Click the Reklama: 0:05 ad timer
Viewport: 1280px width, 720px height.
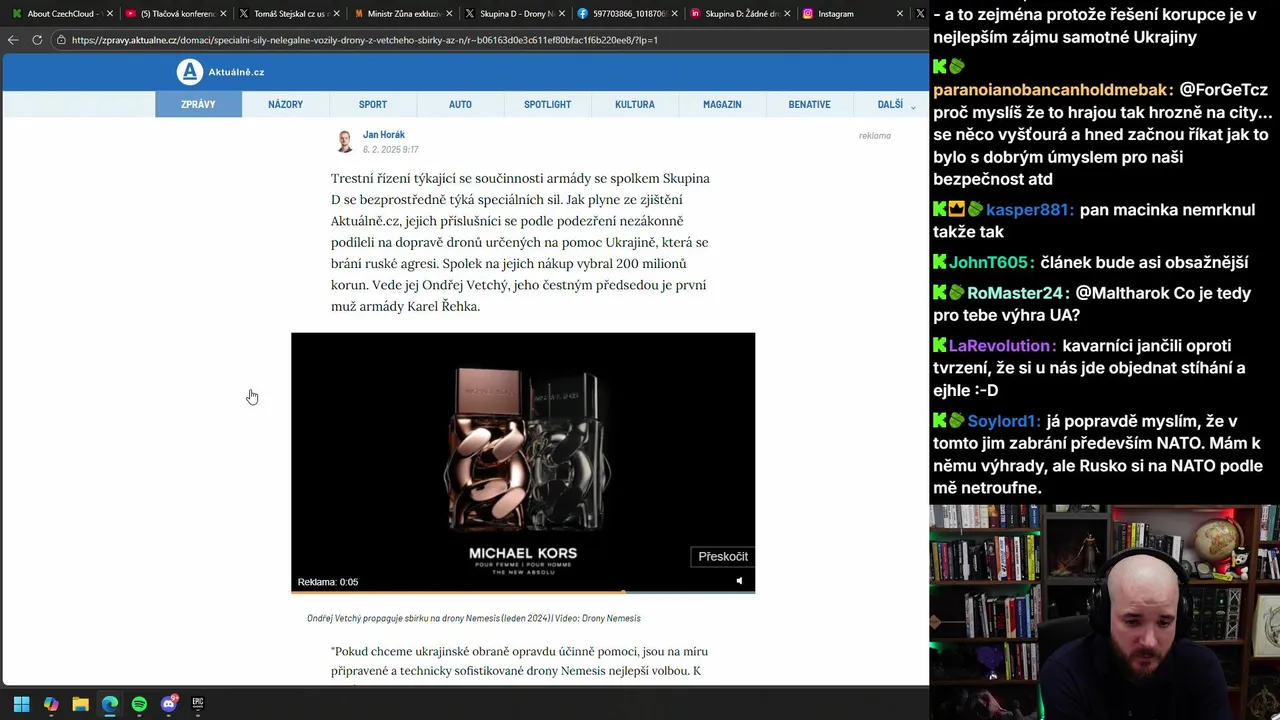tap(328, 582)
